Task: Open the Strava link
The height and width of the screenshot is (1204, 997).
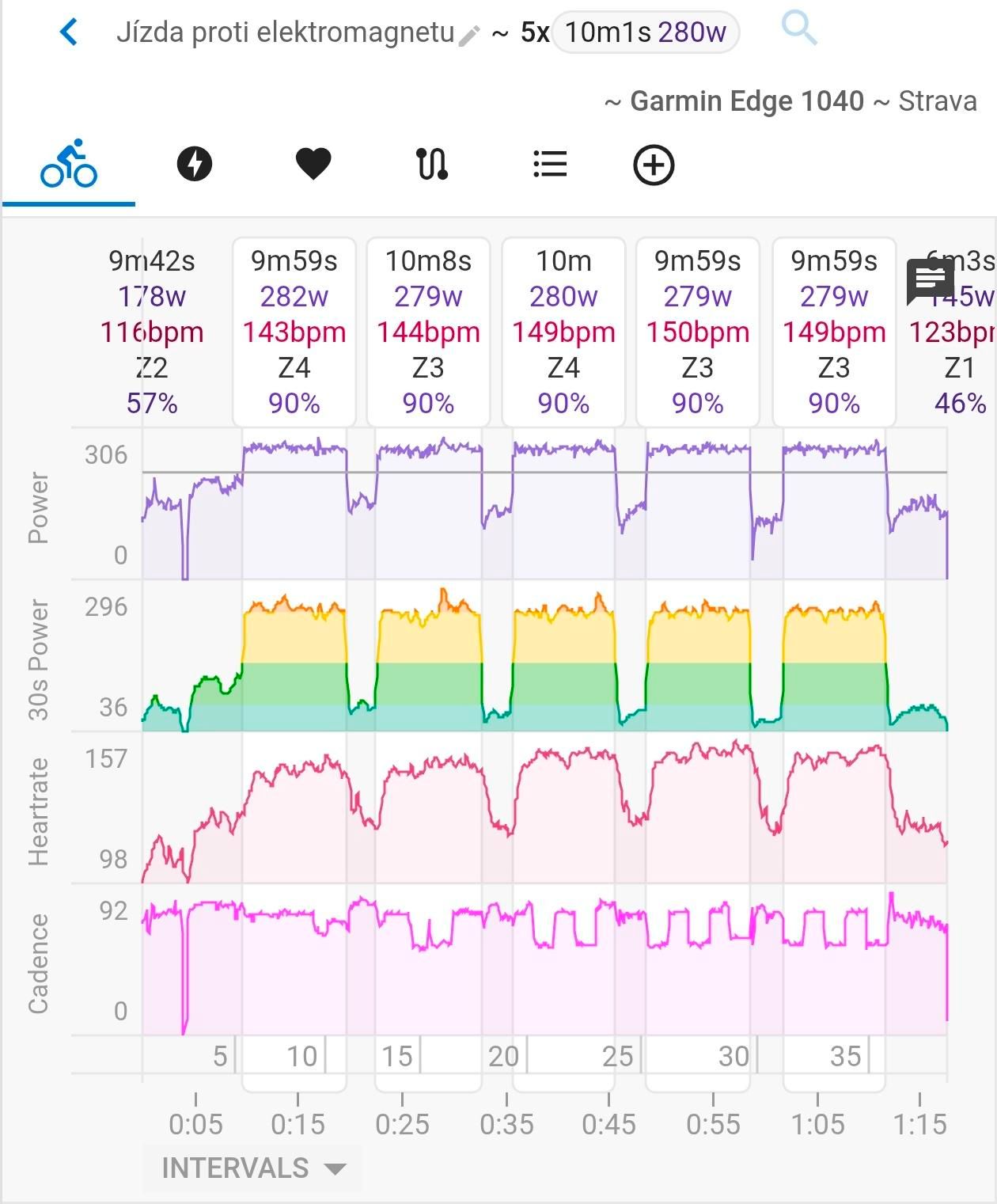Action: coord(938,101)
